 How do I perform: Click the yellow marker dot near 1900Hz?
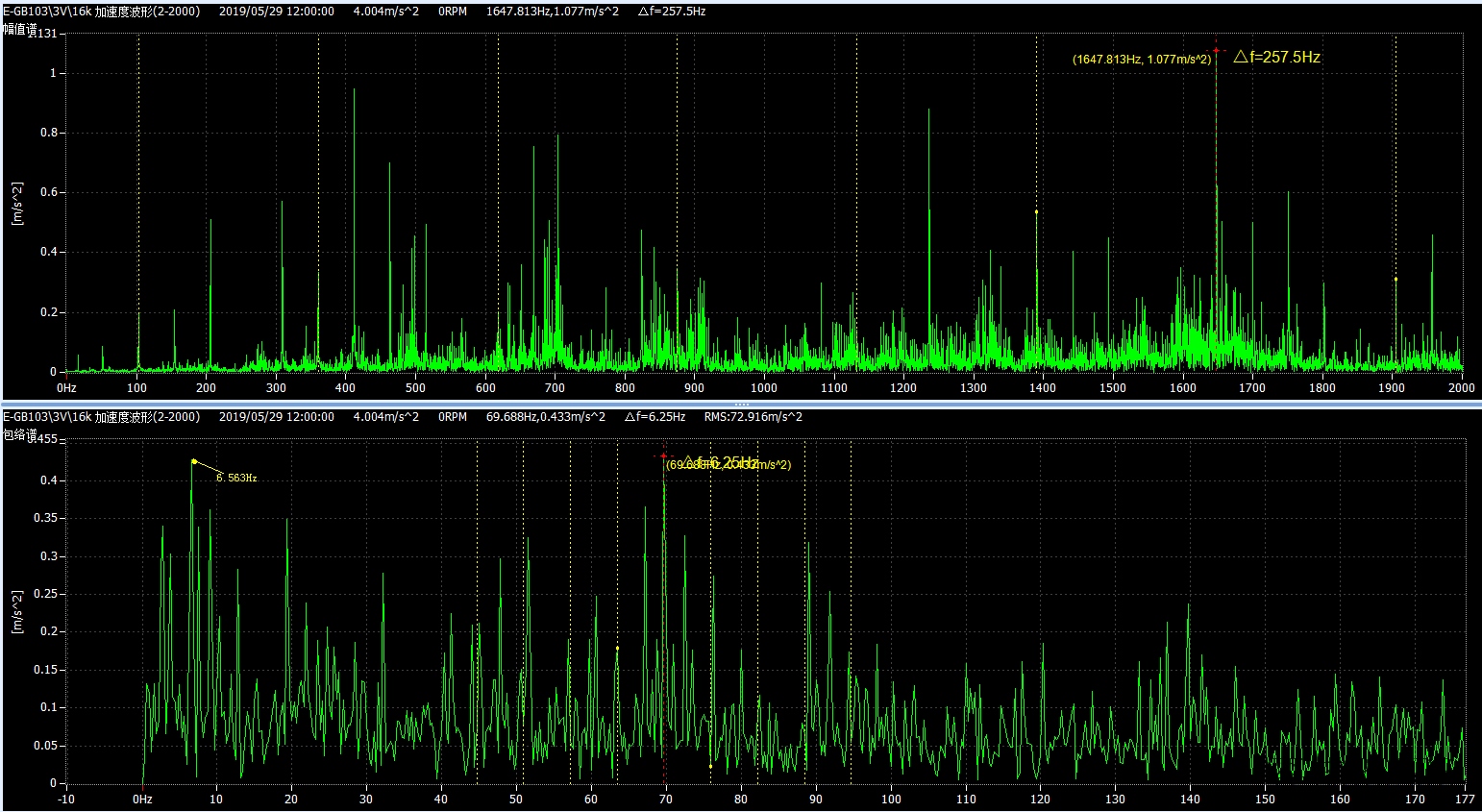[x=1396, y=280]
